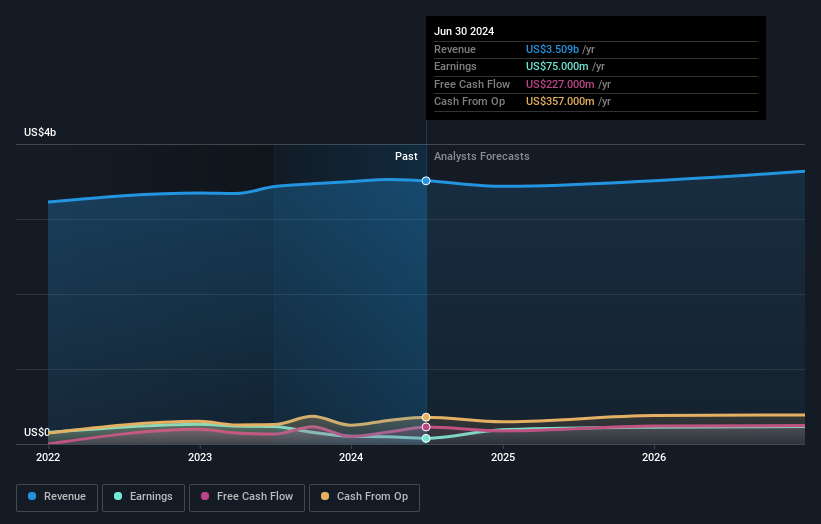Click the Earnings label in the tooltip

(x=456, y=66)
